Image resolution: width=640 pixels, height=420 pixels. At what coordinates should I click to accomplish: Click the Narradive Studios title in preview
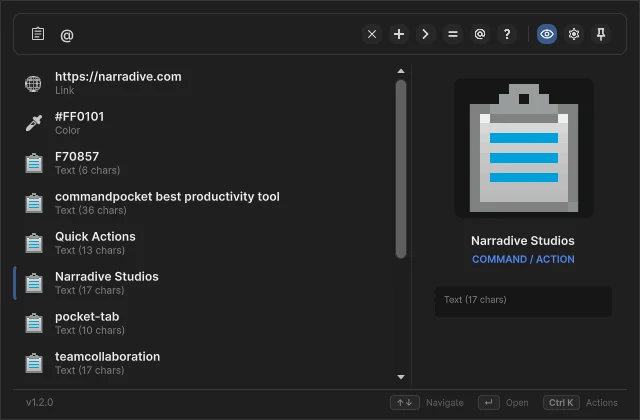point(523,241)
